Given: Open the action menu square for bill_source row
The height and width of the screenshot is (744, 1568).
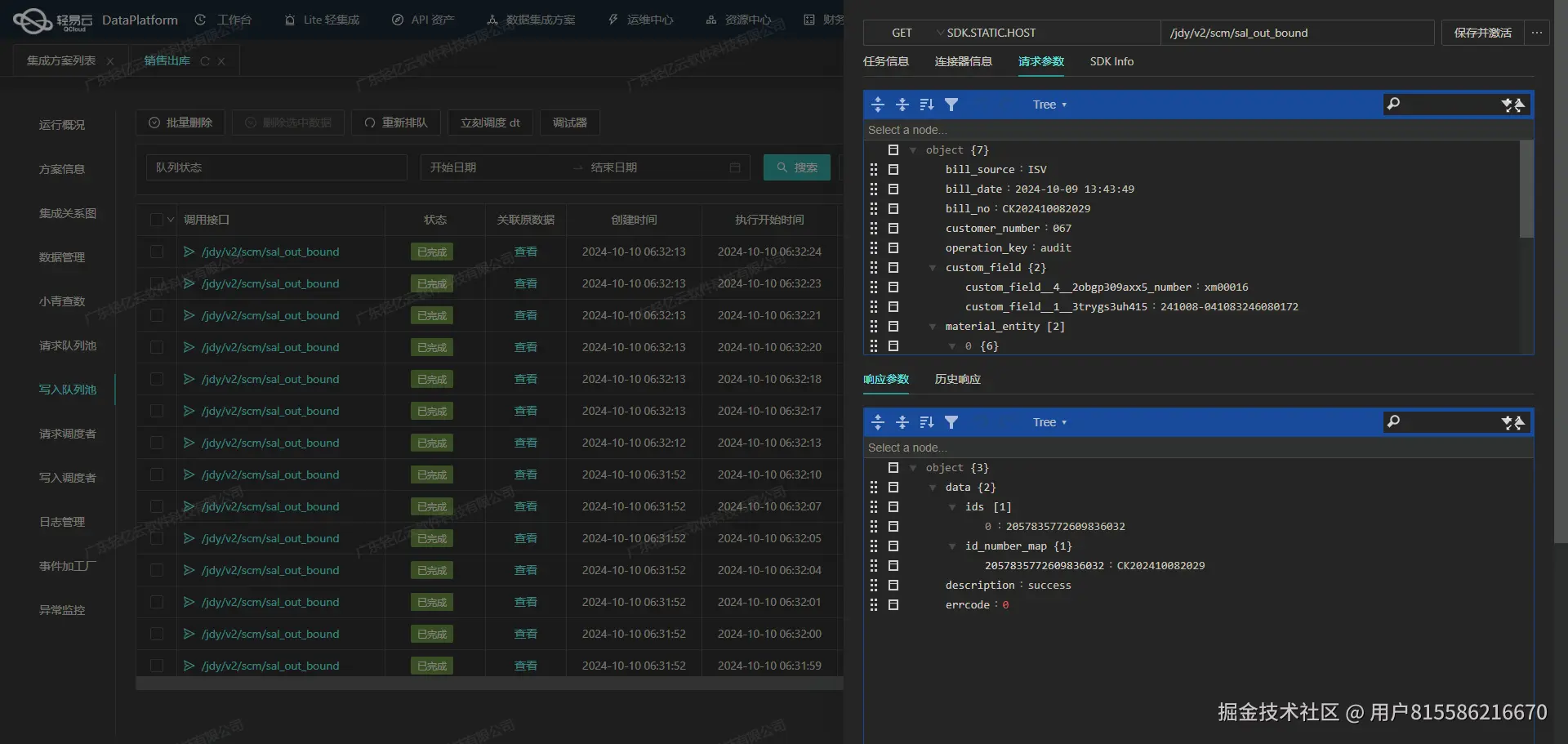Looking at the screenshot, I should (893, 169).
